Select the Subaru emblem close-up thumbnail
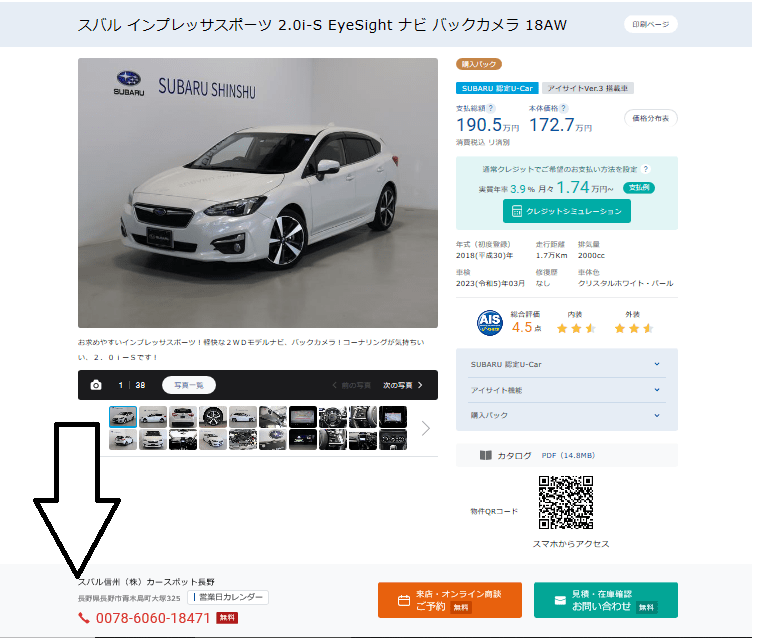Viewport: 767px width, 641px height. pos(273,439)
